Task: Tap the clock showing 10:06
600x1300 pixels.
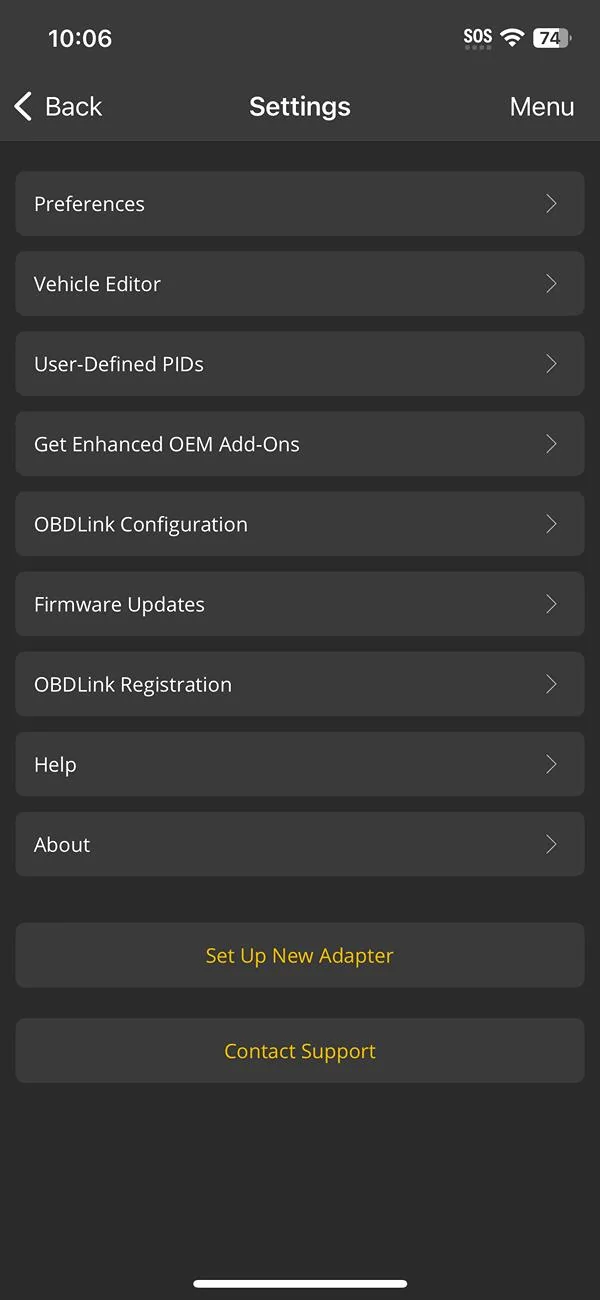Action: pyautogui.click(x=80, y=38)
